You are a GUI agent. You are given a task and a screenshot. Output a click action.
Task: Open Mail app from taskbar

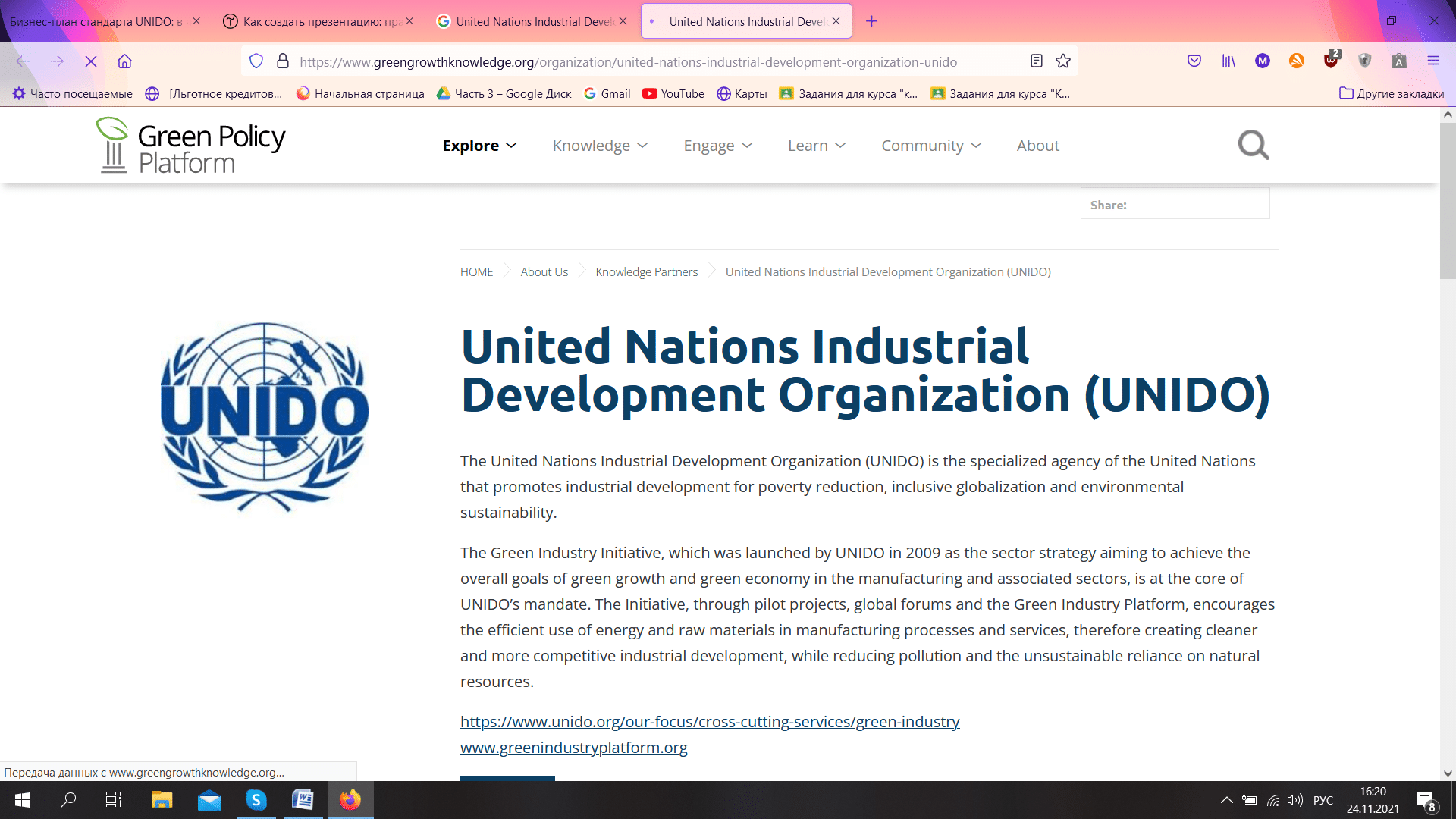(x=209, y=800)
